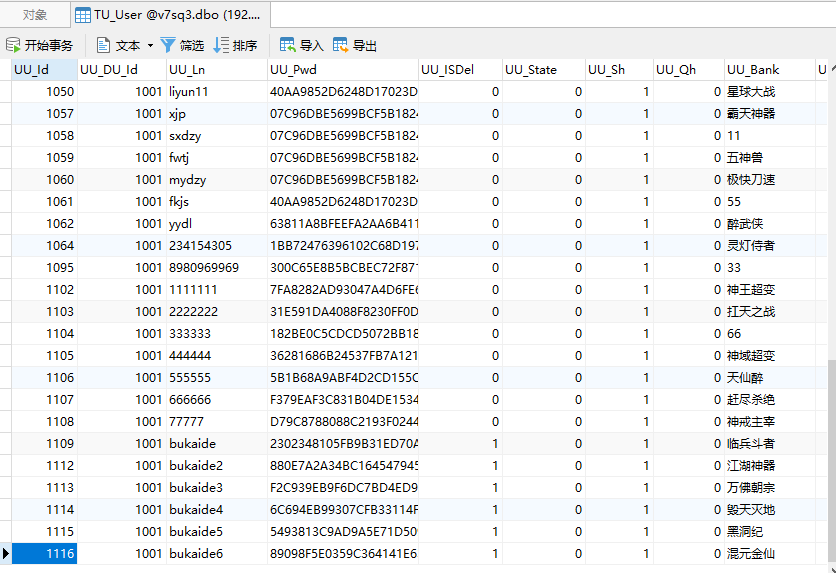Click the Export (导出) icon
Image resolution: width=836 pixels, height=573 pixels.
click(341, 45)
